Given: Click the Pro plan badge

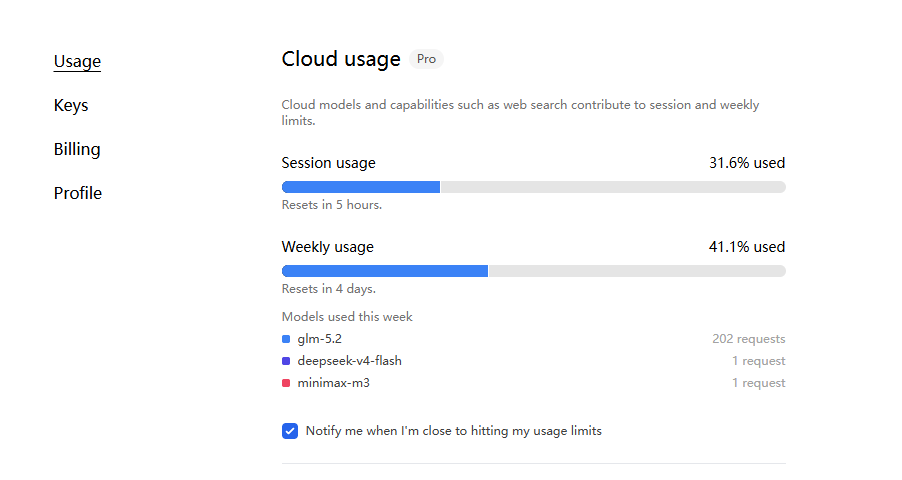Looking at the screenshot, I should pyautogui.click(x=426, y=59).
